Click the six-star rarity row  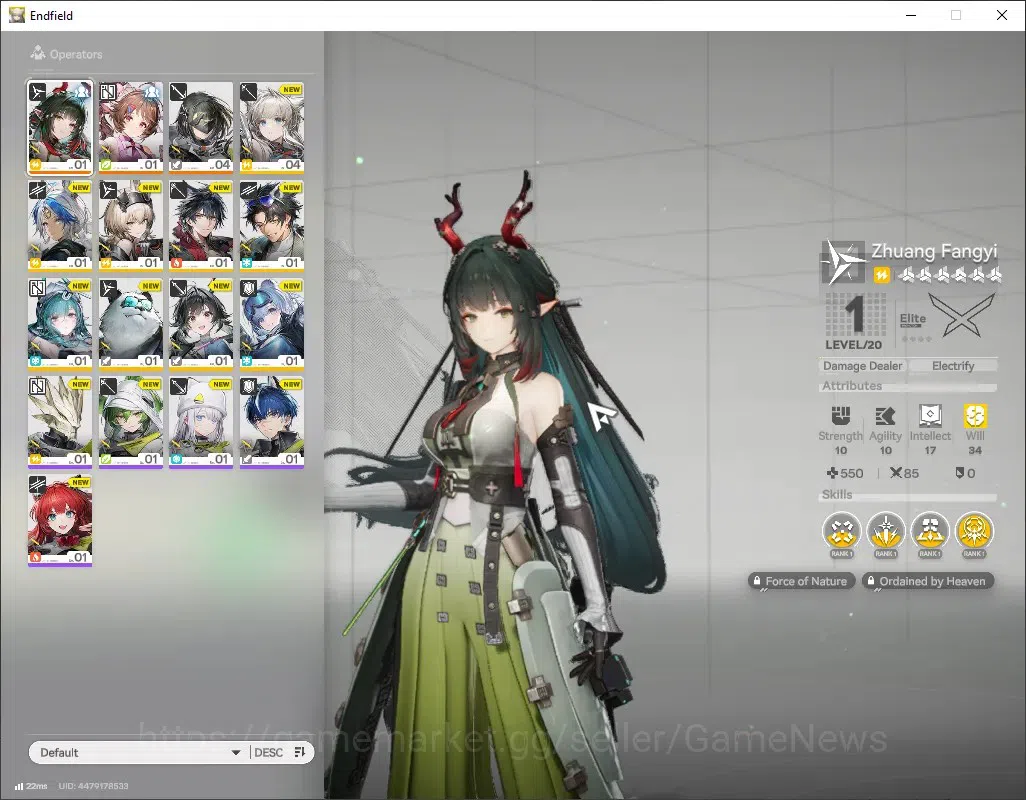949,275
